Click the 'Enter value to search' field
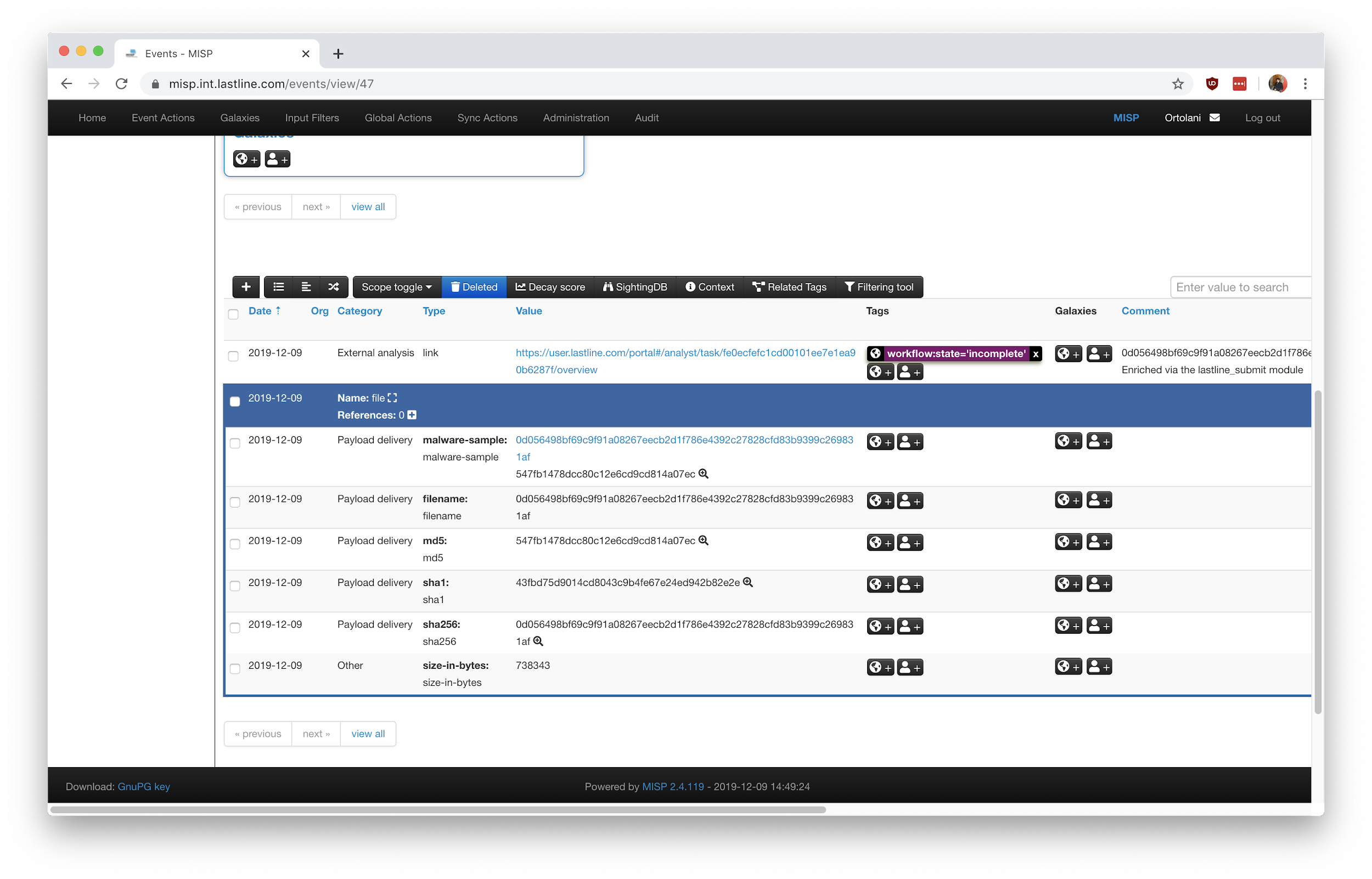This screenshot has height=879, width=1372. pyautogui.click(x=1239, y=287)
